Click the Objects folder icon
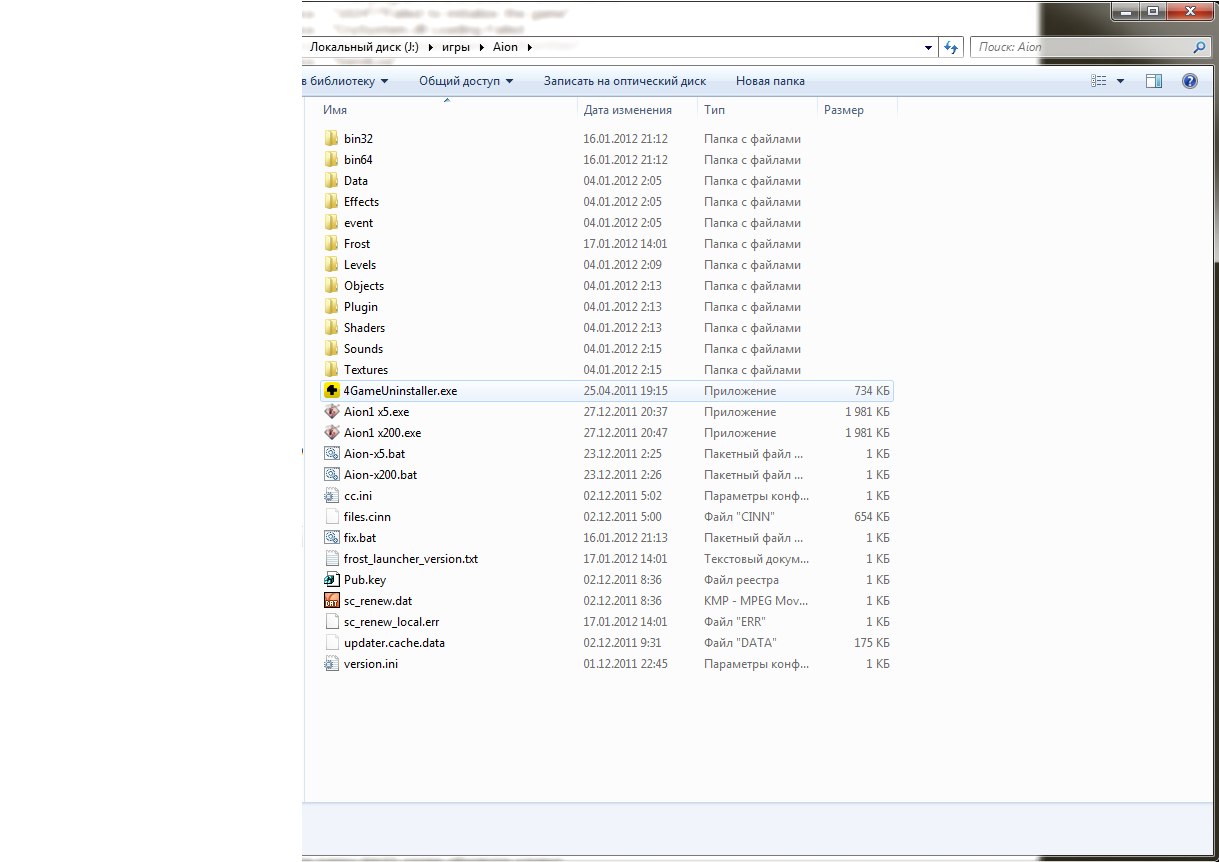The image size is (1219, 862). (332, 286)
